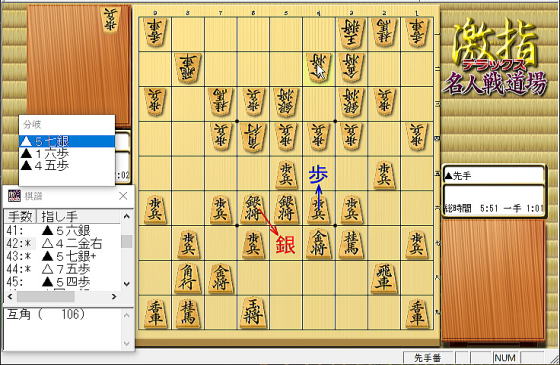Select the 金將 gold piece at 4七

[319, 244]
